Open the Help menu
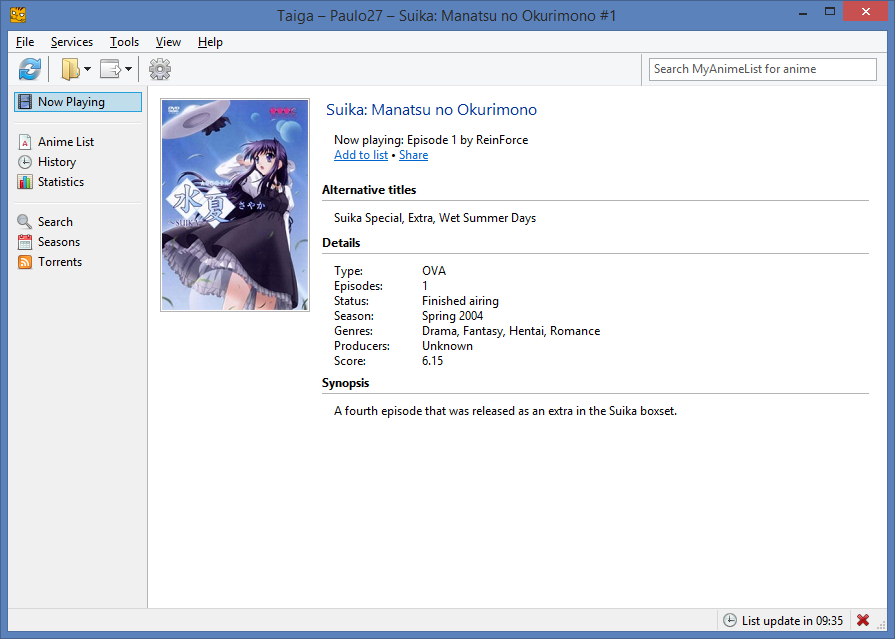The height and width of the screenshot is (639, 895). (210, 42)
